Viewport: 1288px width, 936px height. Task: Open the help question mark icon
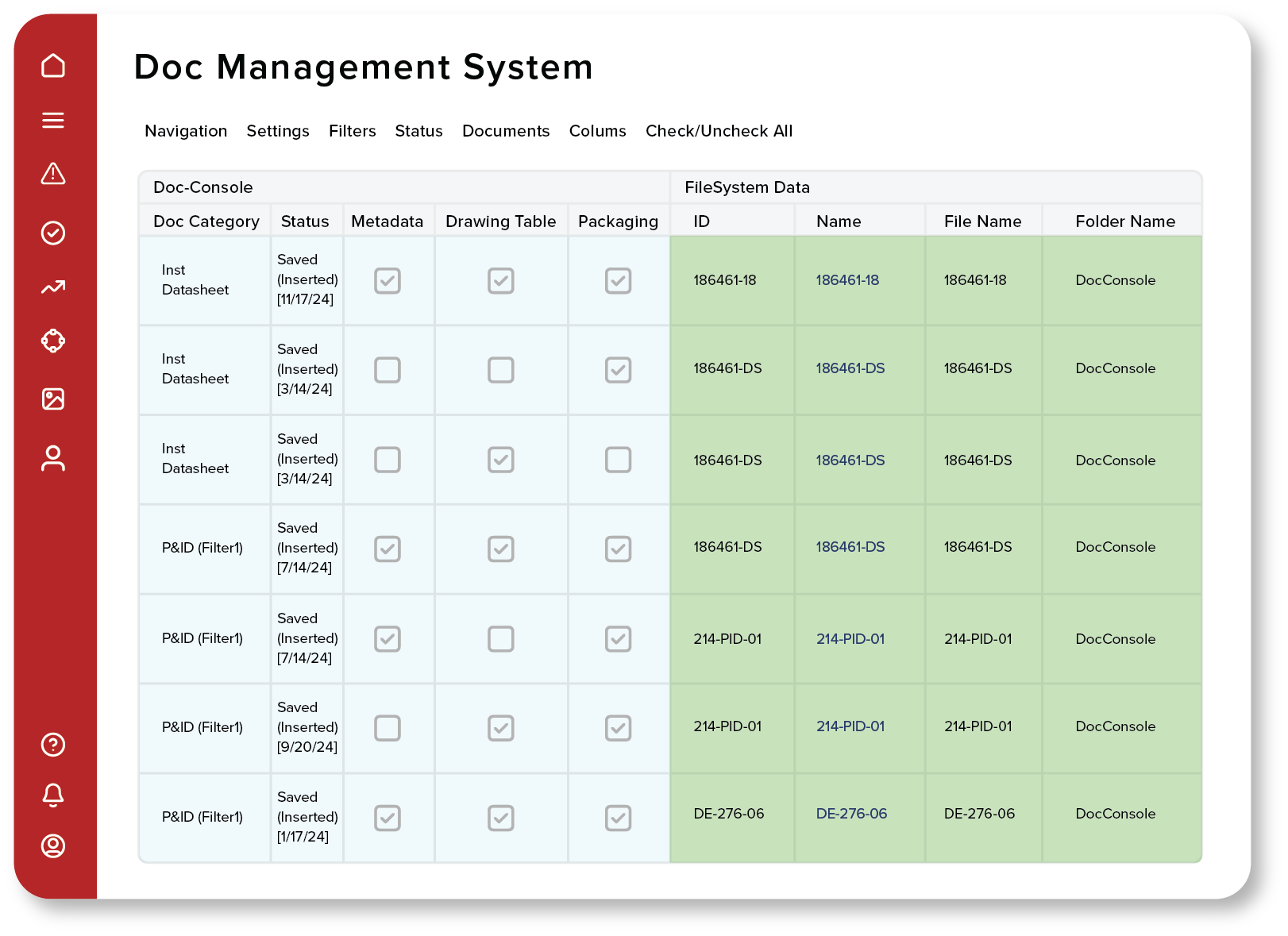pos(53,745)
